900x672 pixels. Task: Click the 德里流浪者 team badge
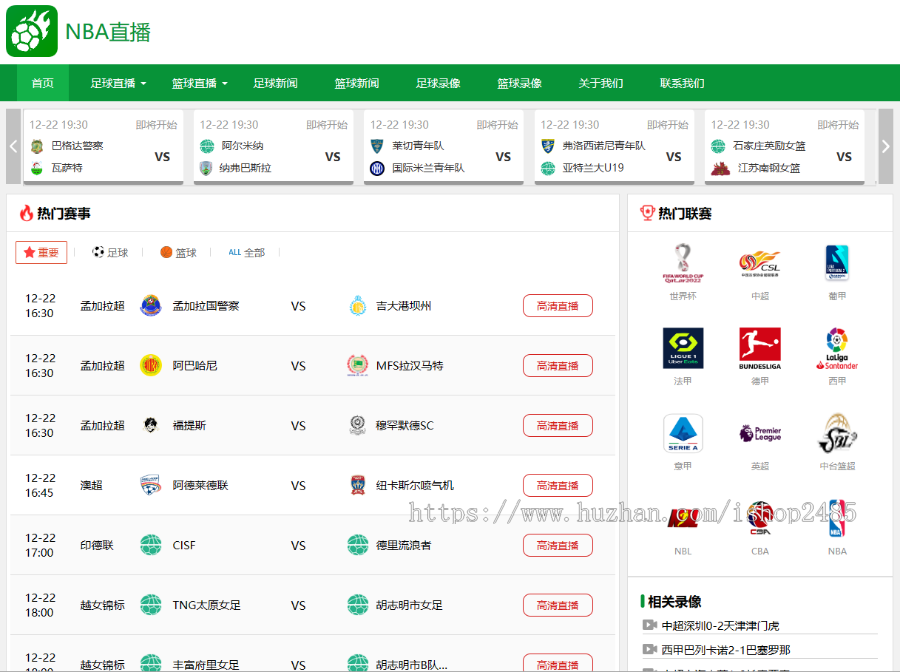[358, 545]
